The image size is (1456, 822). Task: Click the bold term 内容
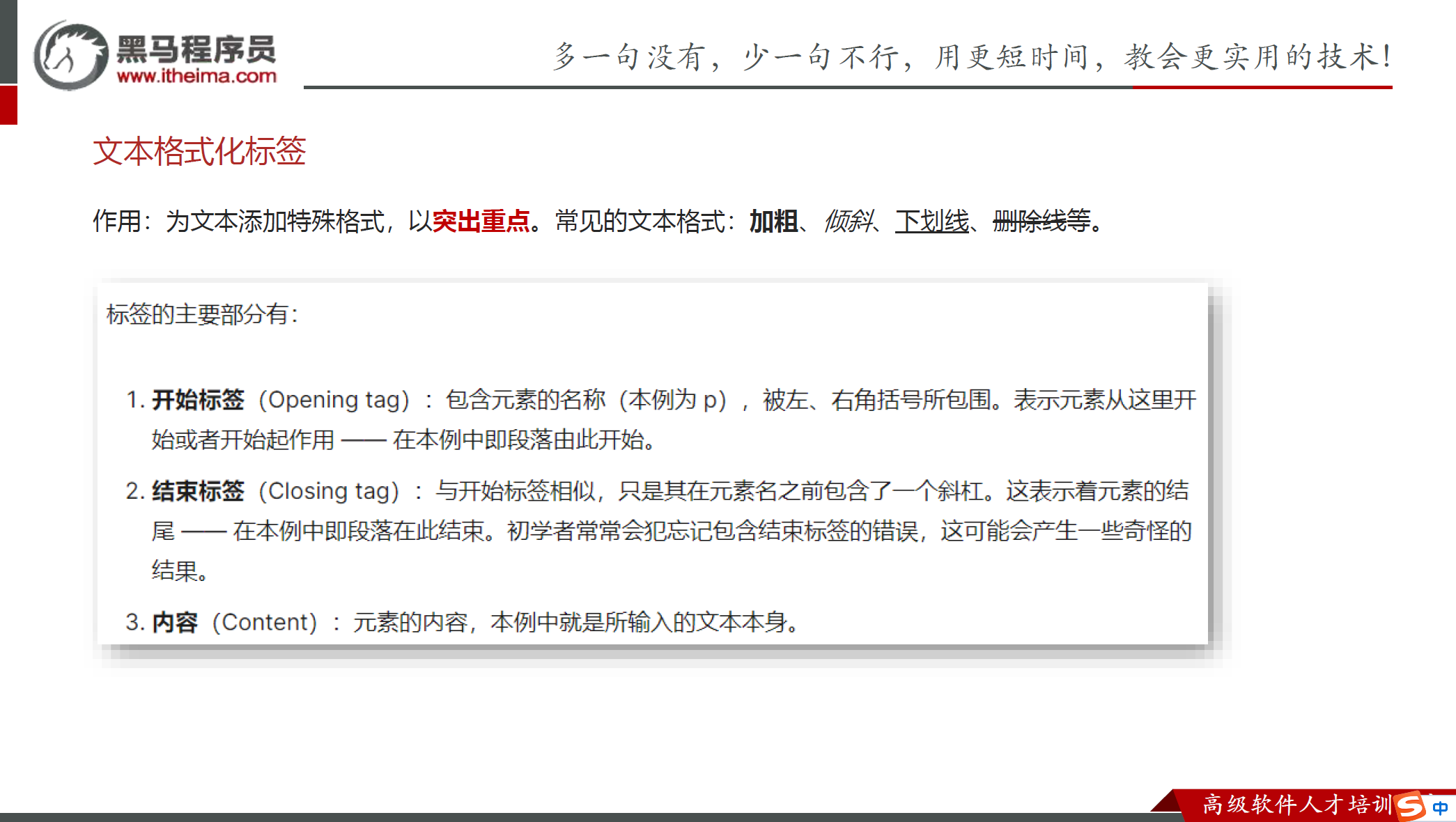tap(175, 622)
